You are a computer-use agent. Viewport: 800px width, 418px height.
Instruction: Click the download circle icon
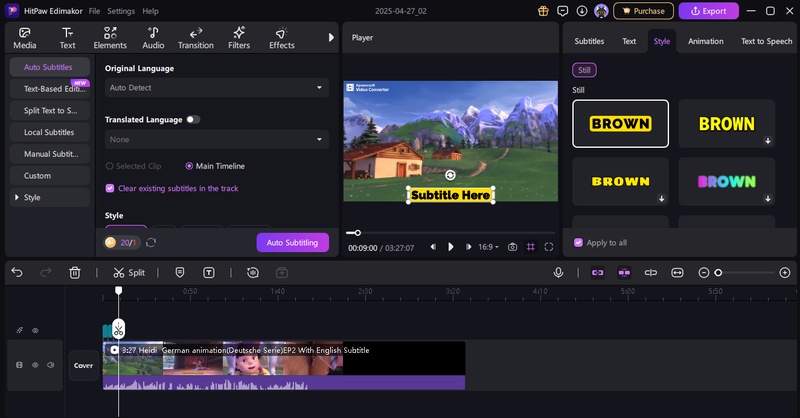tap(582, 11)
